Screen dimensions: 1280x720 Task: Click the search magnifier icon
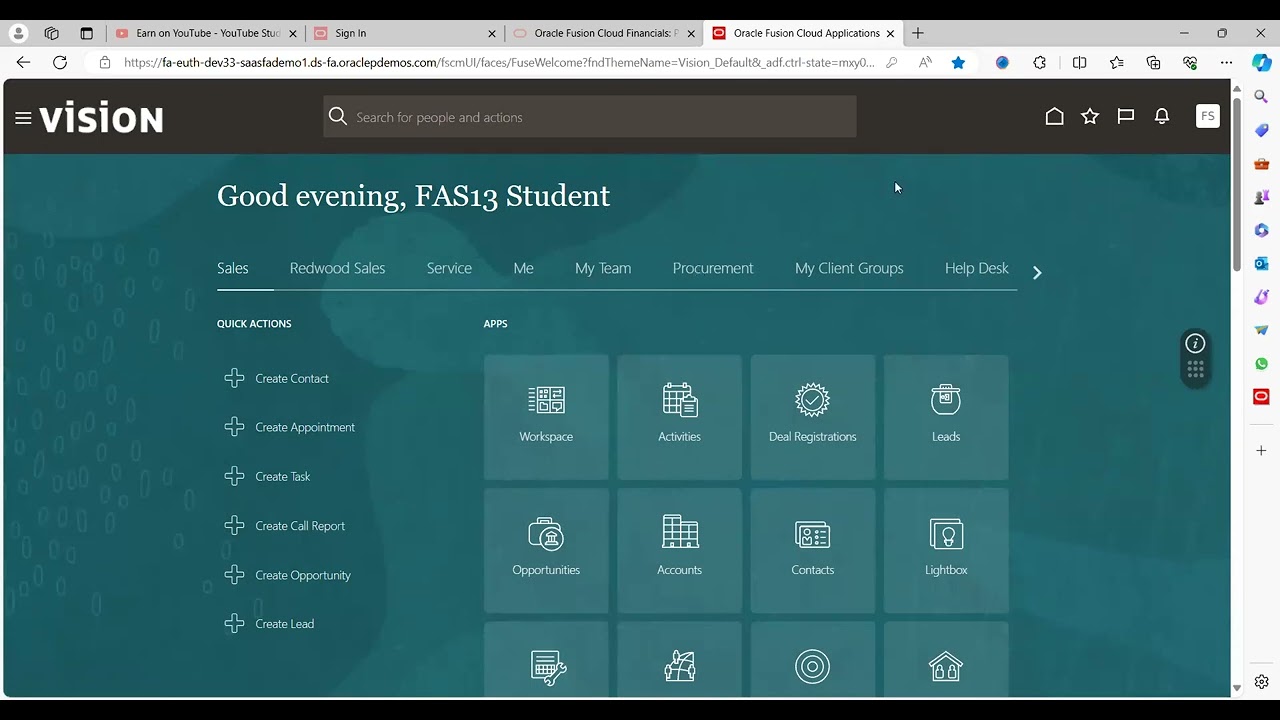338,117
